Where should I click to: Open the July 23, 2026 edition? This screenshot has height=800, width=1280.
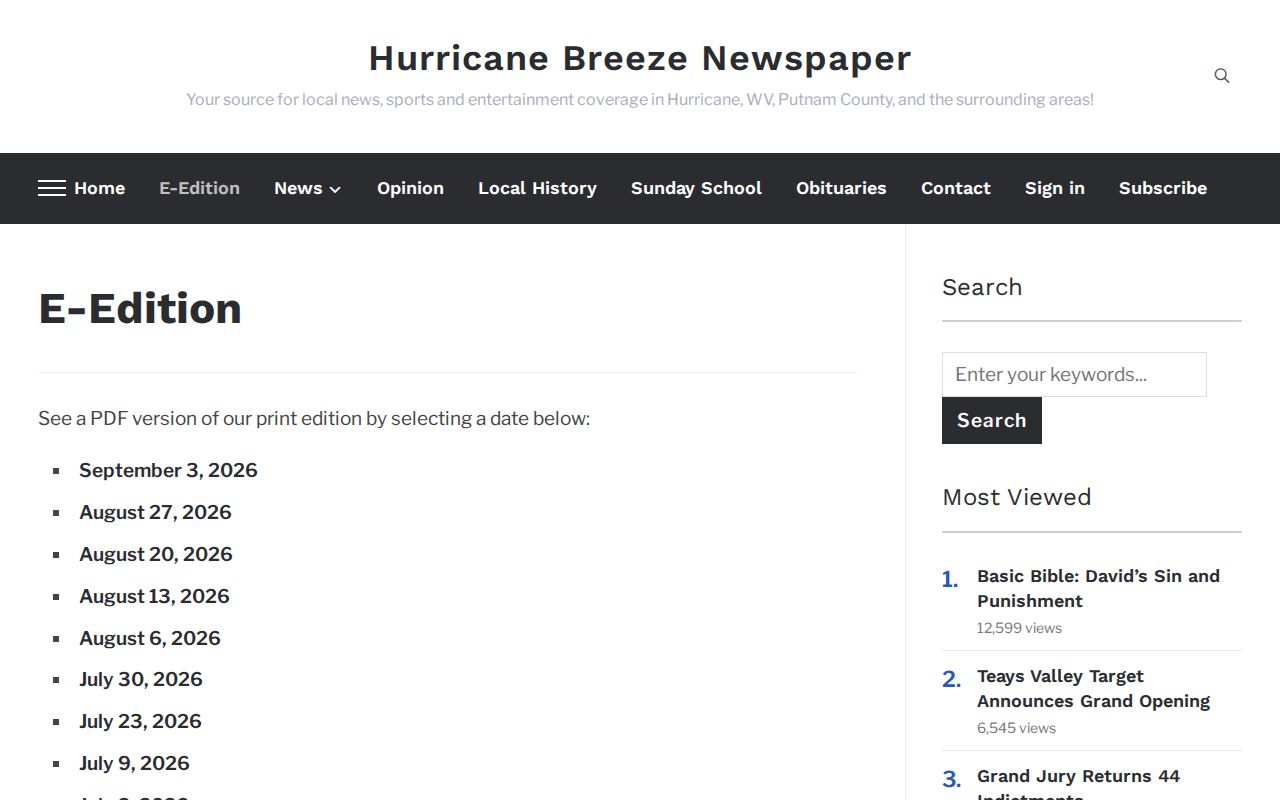pyautogui.click(x=140, y=721)
